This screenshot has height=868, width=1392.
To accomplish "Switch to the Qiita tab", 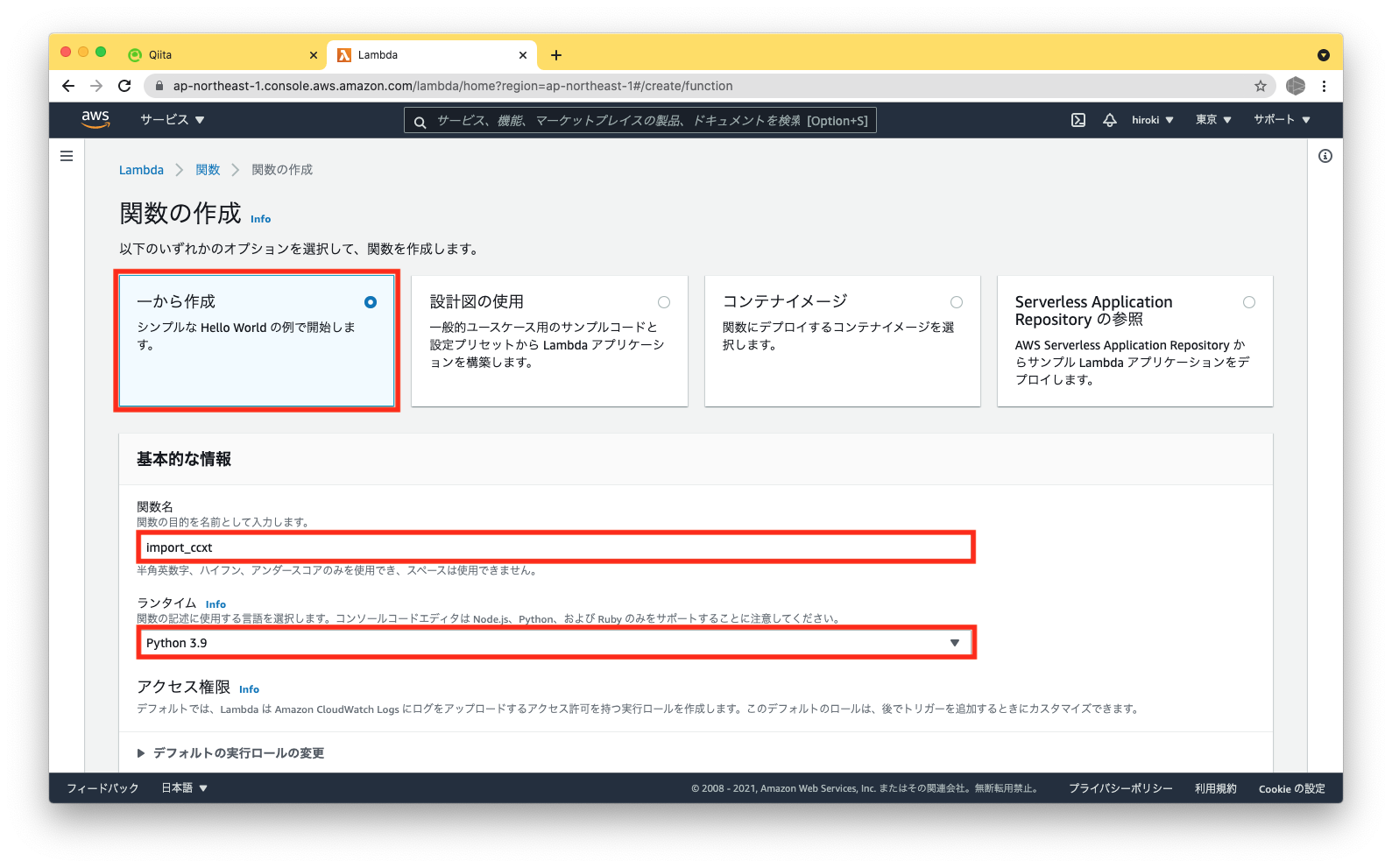I will (x=222, y=54).
